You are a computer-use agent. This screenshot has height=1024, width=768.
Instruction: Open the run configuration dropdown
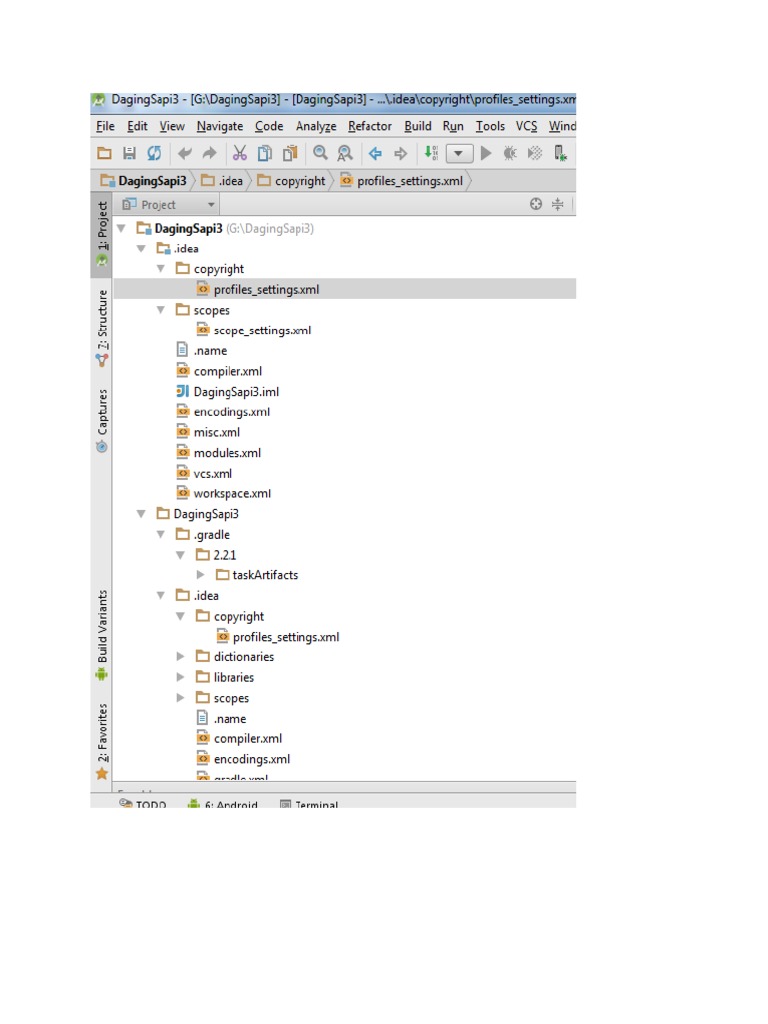point(459,153)
